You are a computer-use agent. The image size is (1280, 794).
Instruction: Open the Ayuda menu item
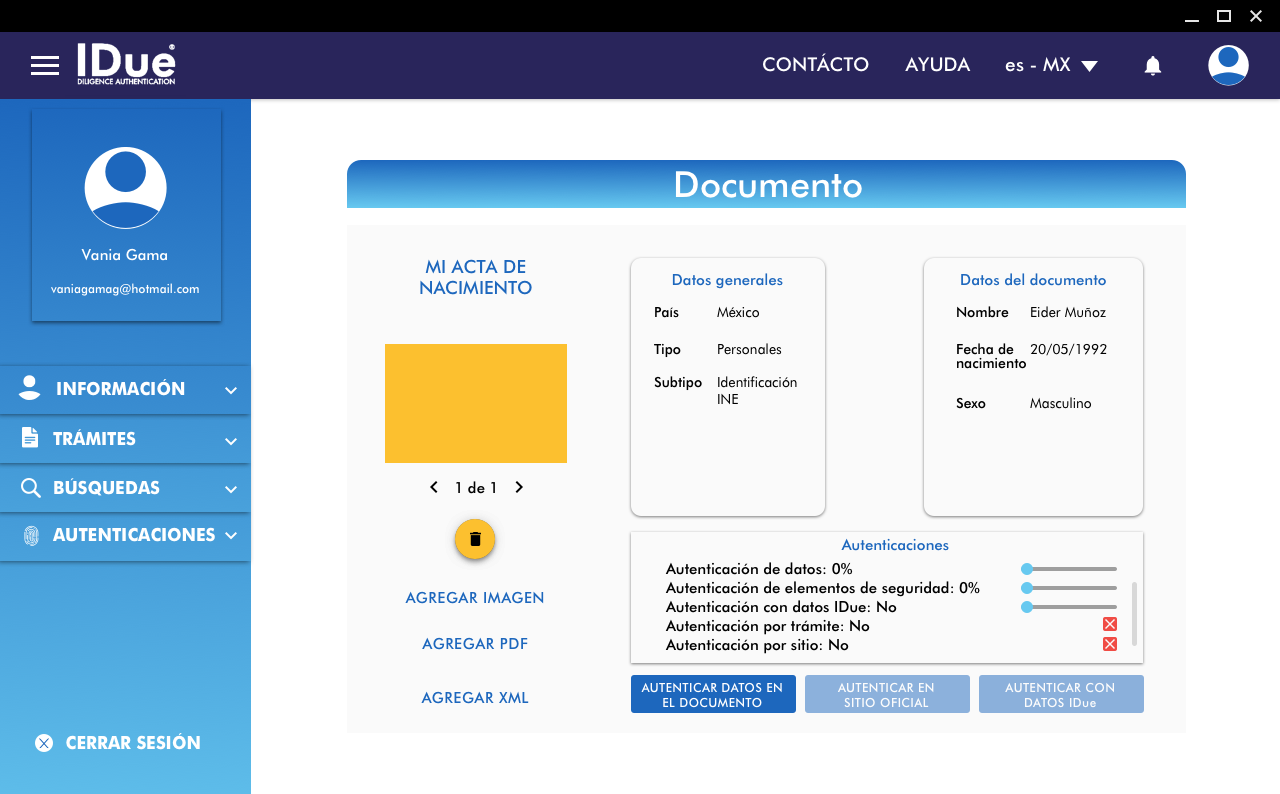pos(937,65)
